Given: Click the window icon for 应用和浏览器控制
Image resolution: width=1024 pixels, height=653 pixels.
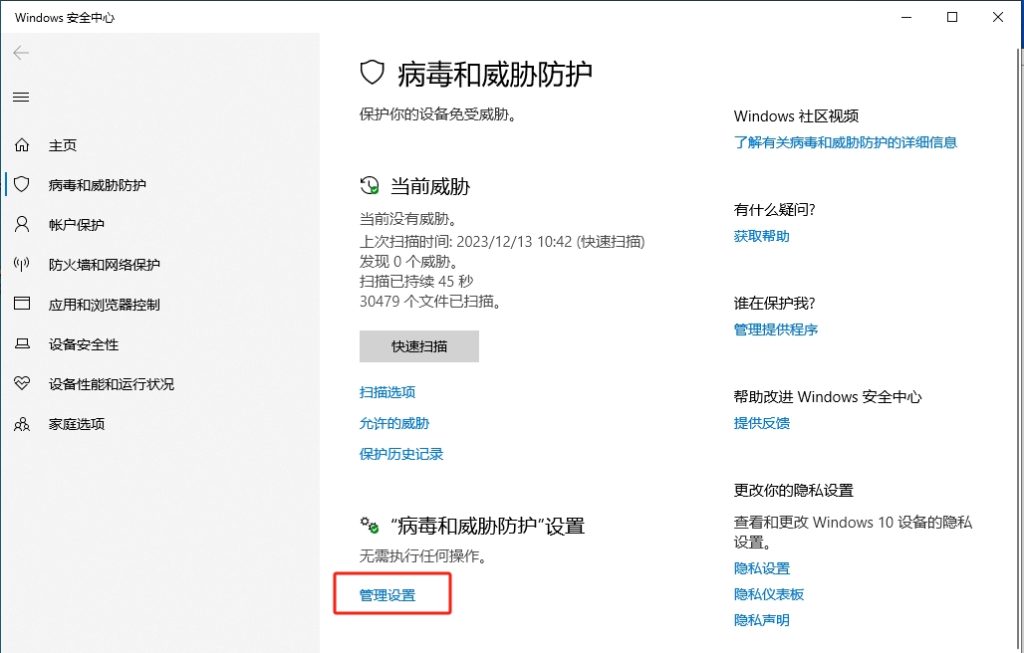Looking at the screenshot, I should [x=22, y=304].
